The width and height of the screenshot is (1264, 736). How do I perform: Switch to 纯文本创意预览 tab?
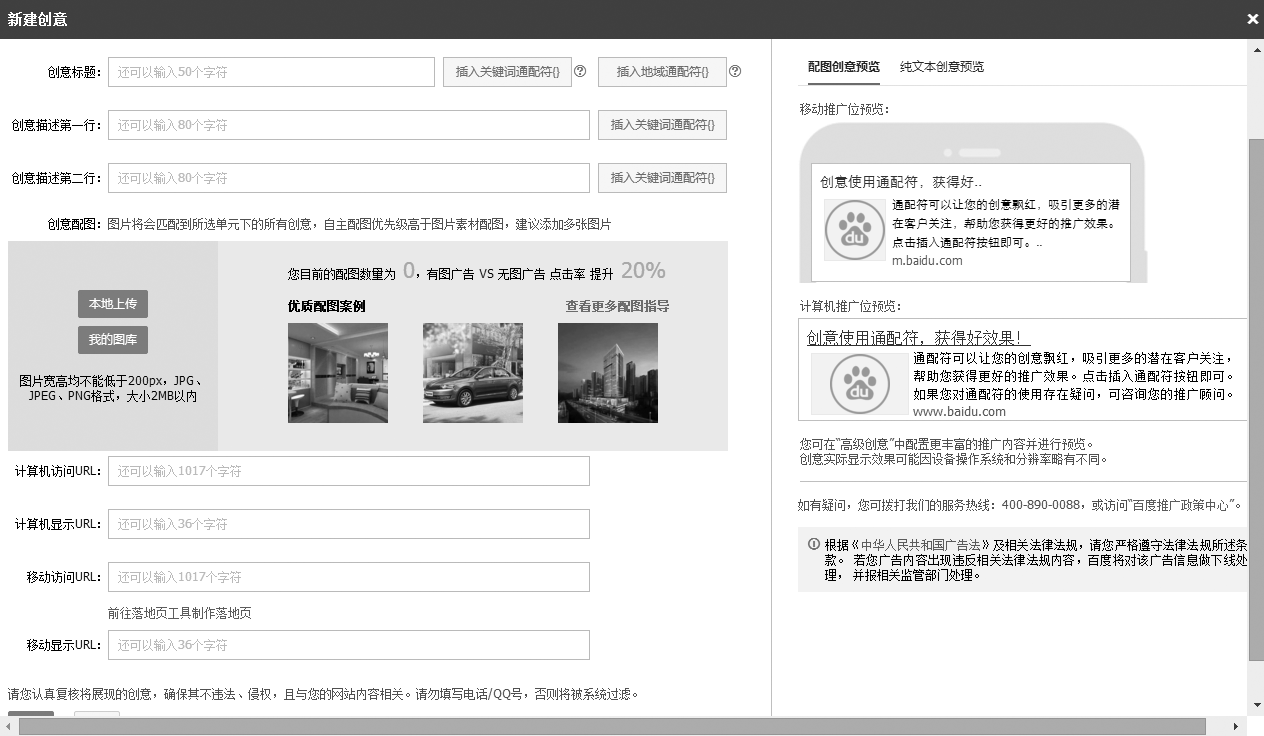(x=941, y=67)
